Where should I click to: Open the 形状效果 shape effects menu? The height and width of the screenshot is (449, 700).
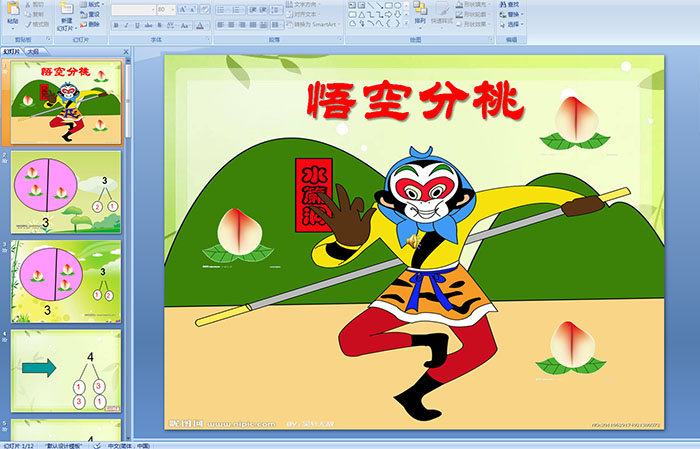473,24
